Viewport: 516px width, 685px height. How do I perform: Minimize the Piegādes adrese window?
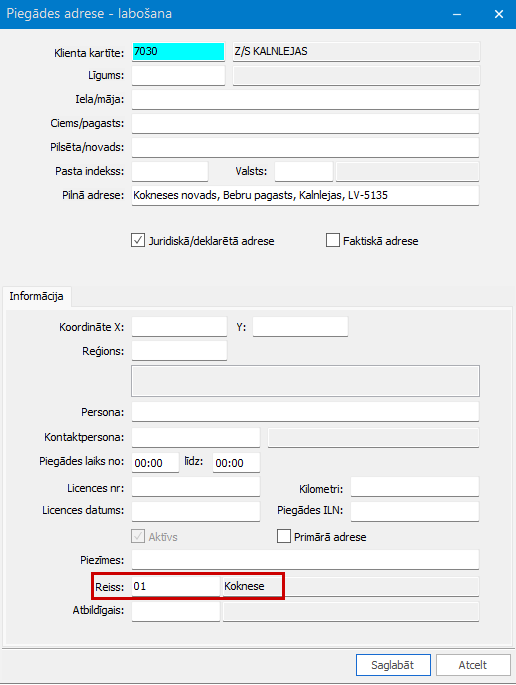pos(457,14)
